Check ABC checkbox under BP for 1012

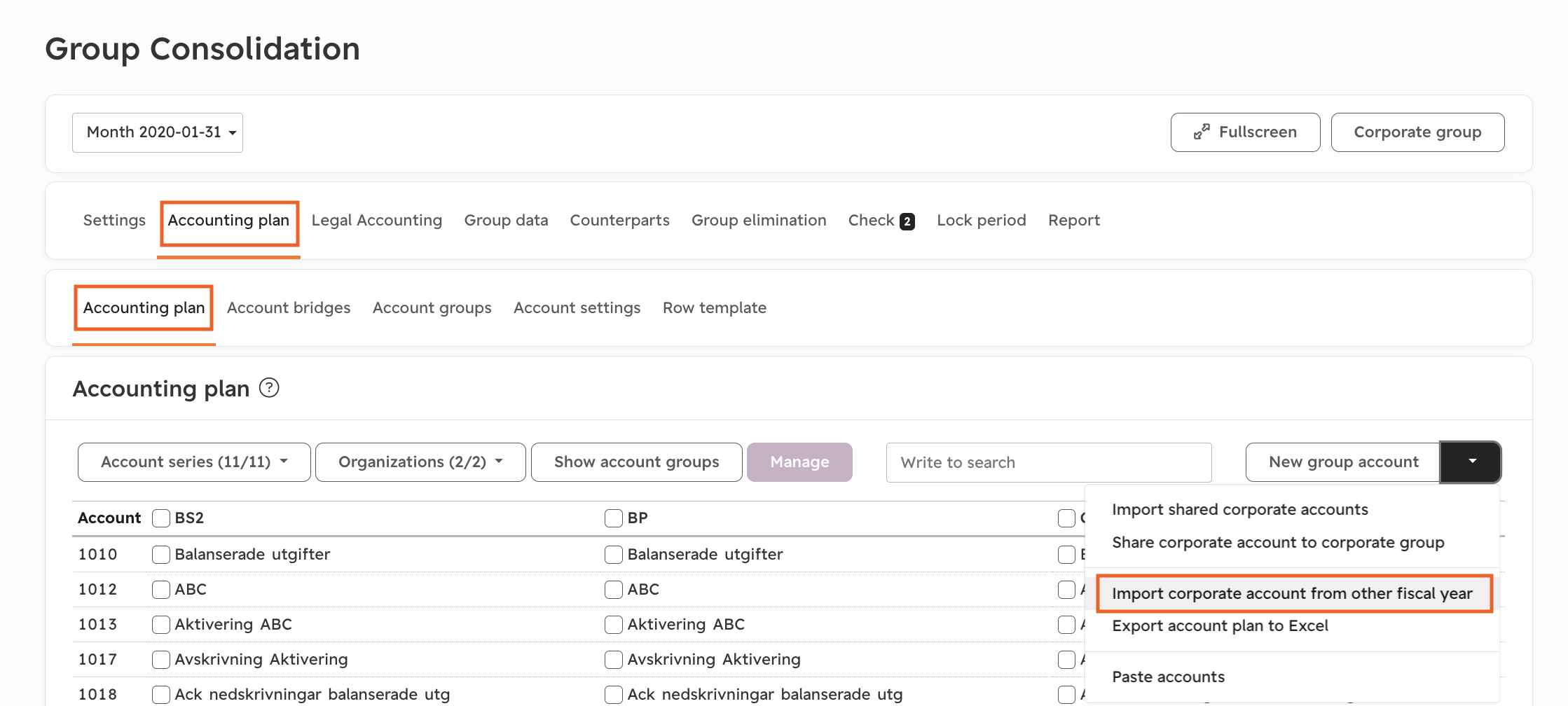tap(614, 590)
